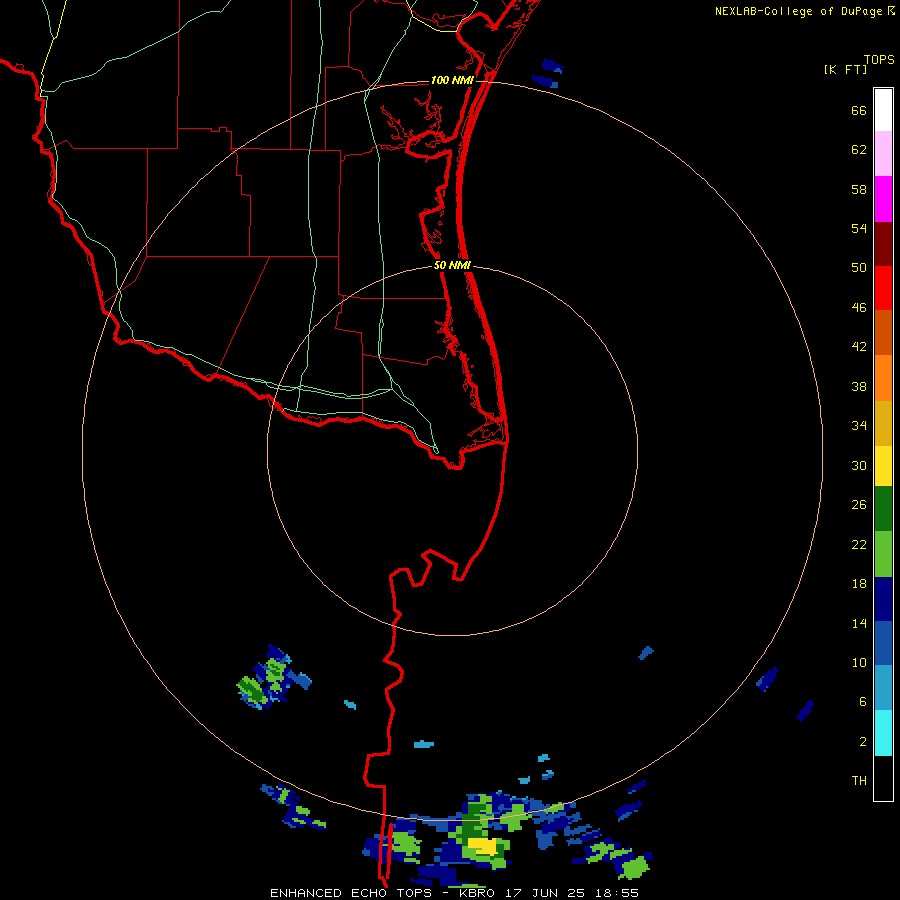
Task: Click legend value '18'
Action: click(859, 584)
